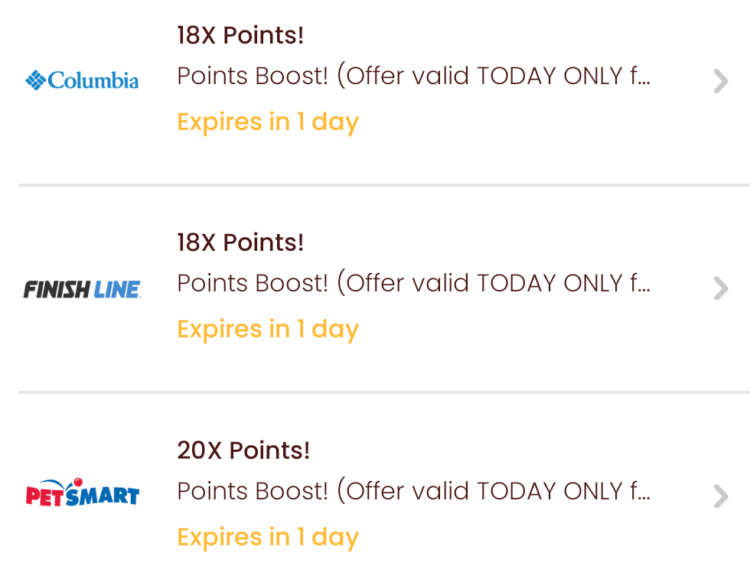This screenshot has height=572, width=750.
Task: Click Finish Line Expires in 1 day label
Action: point(268,330)
